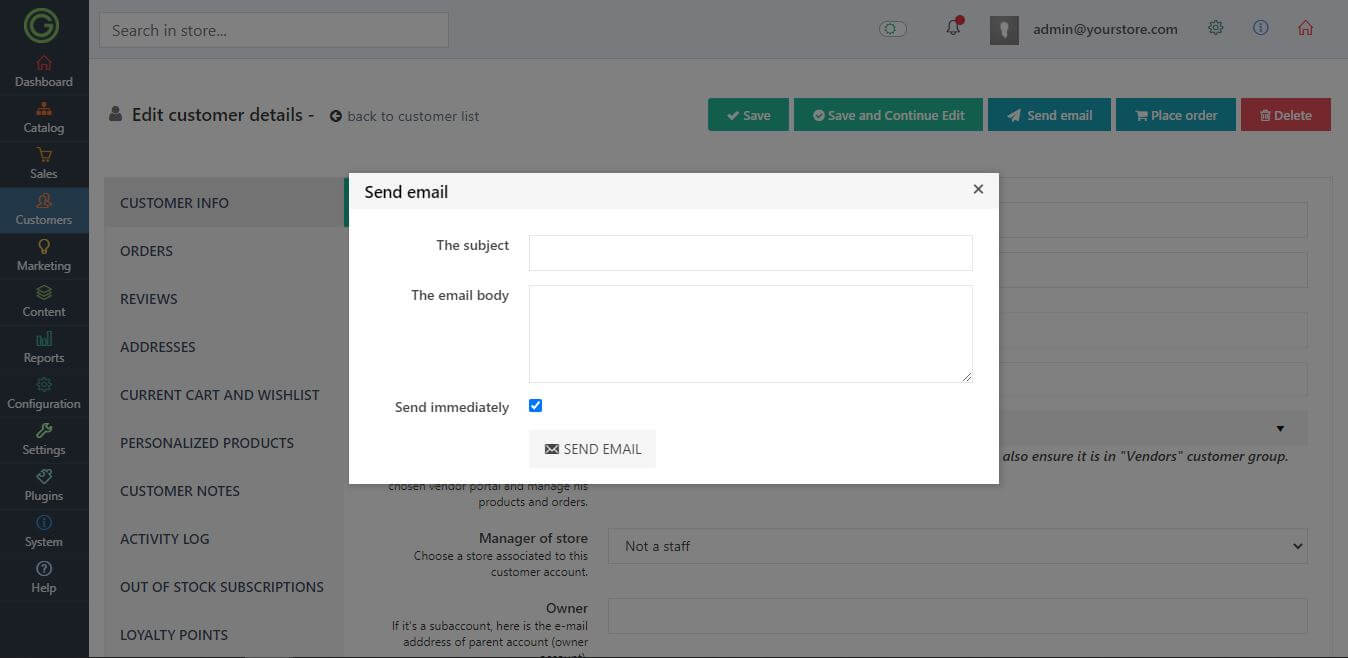This screenshot has height=658, width=1348.
Task: Click Save and Continue Edit
Action: click(888, 115)
